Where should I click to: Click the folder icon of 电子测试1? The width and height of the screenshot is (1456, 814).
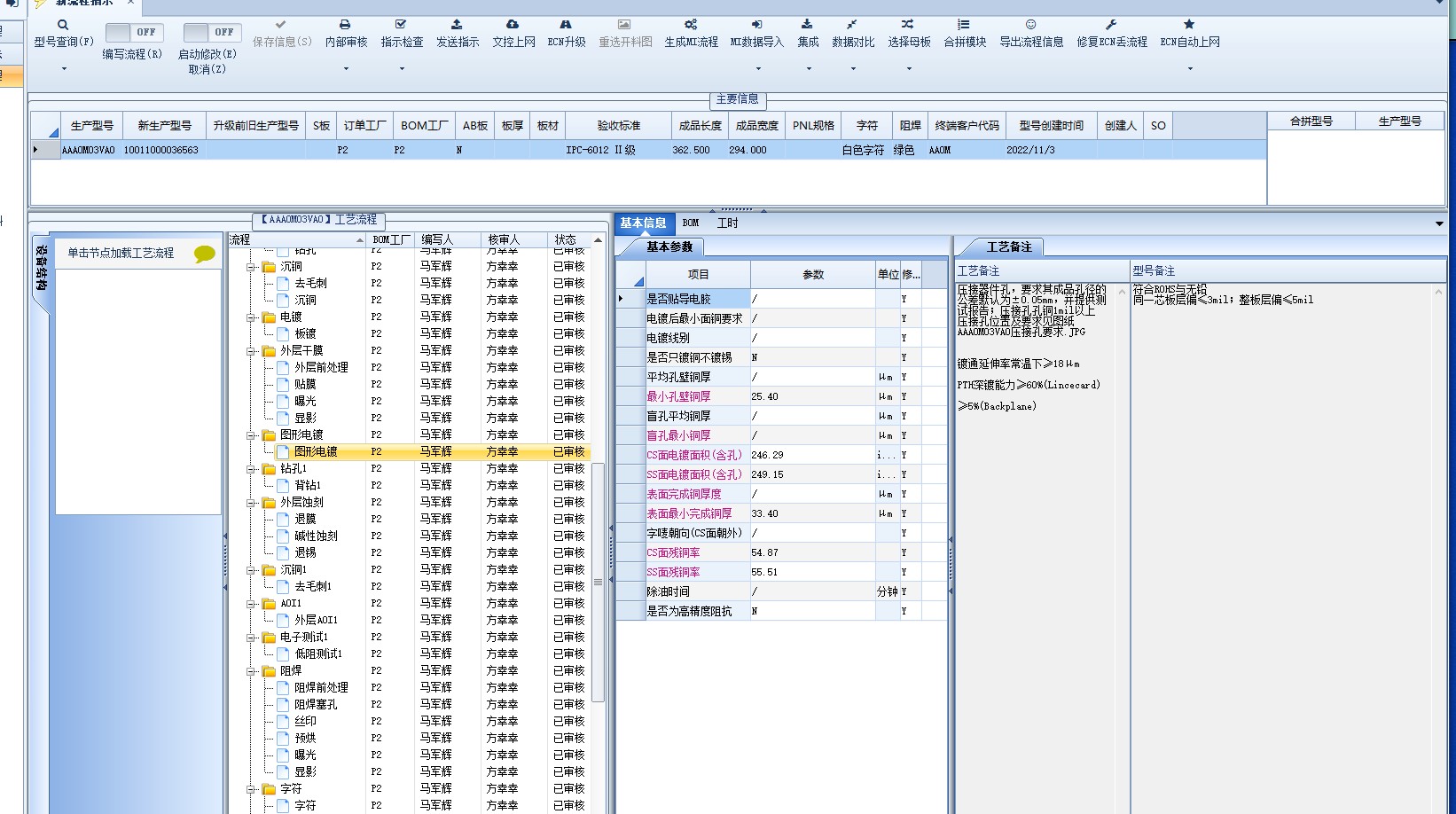(269, 638)
